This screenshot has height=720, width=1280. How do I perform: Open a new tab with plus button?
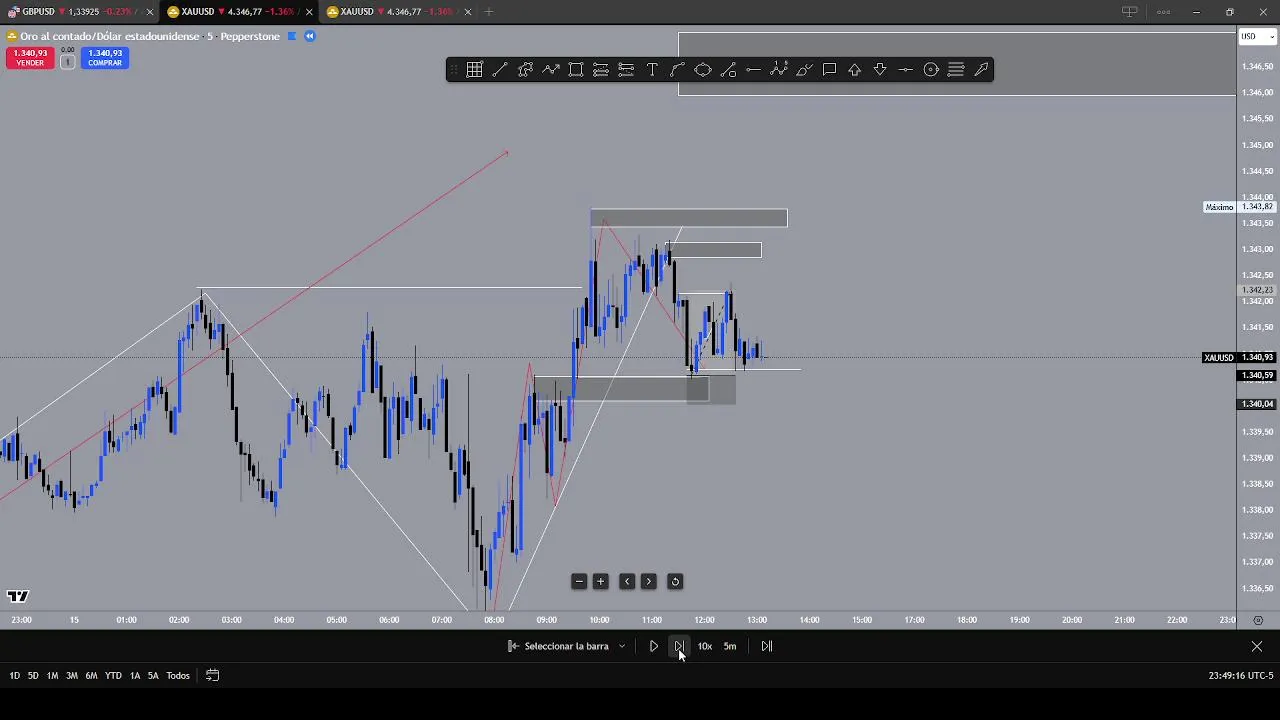pos(489,12)
